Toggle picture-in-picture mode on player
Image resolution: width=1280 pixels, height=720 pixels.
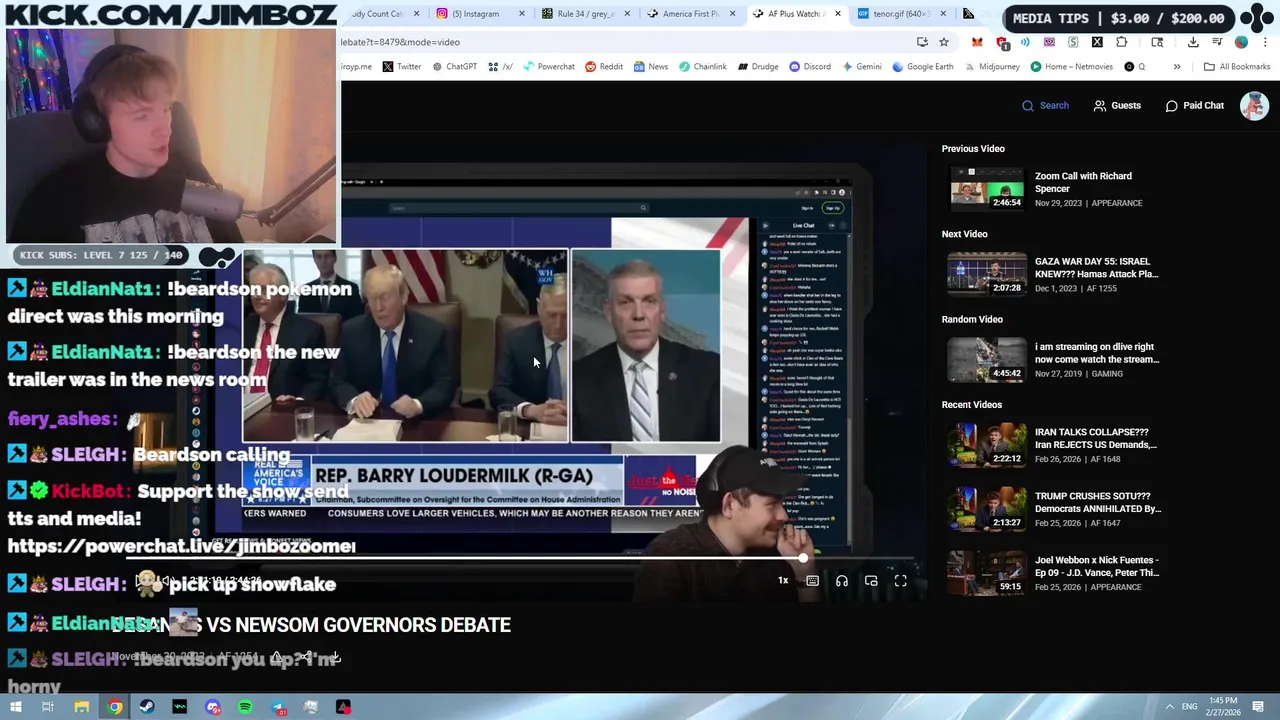point(871,581)
